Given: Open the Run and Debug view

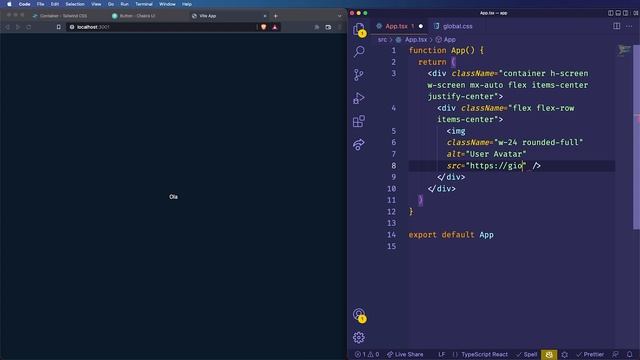Looking at the screenshot, I should point(359,98).
